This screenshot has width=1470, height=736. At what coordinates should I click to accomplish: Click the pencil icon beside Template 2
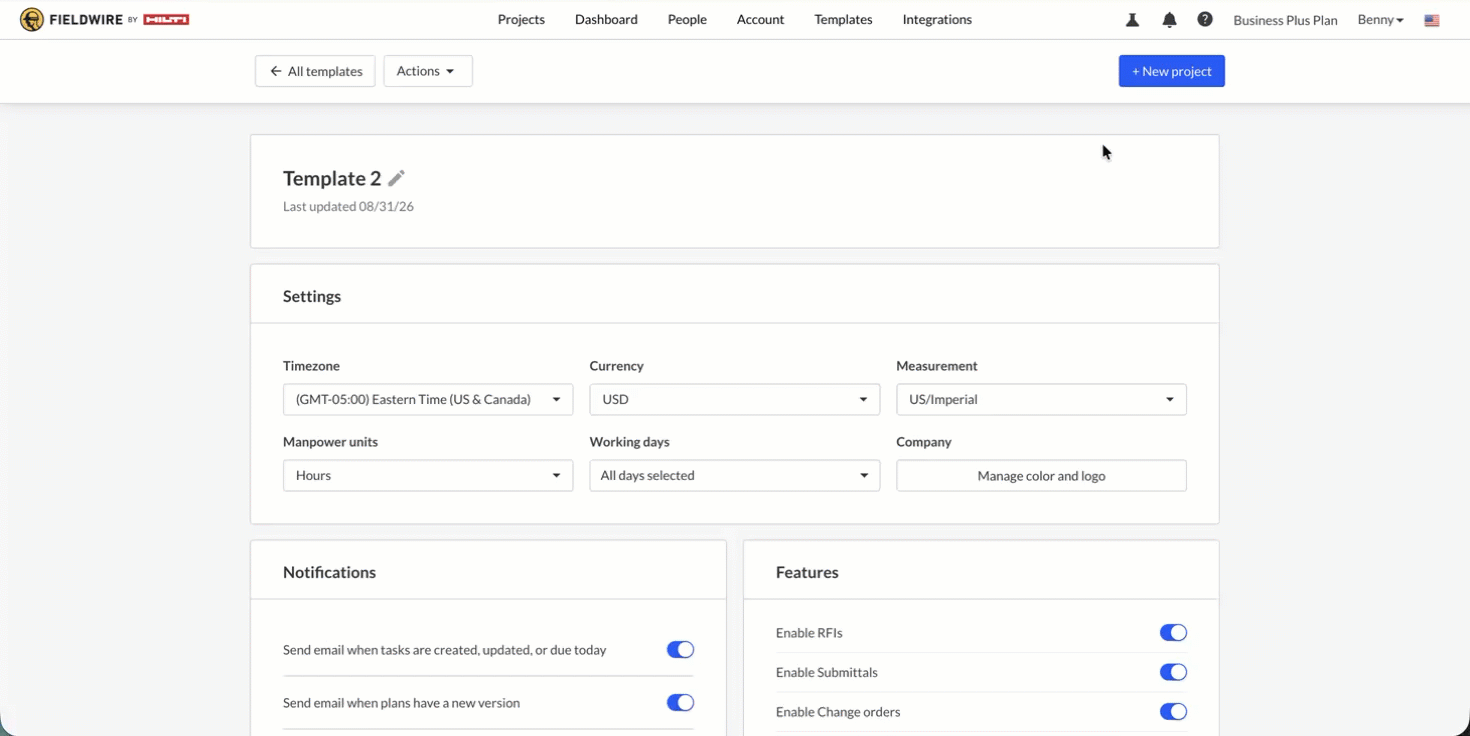point(397,178)
